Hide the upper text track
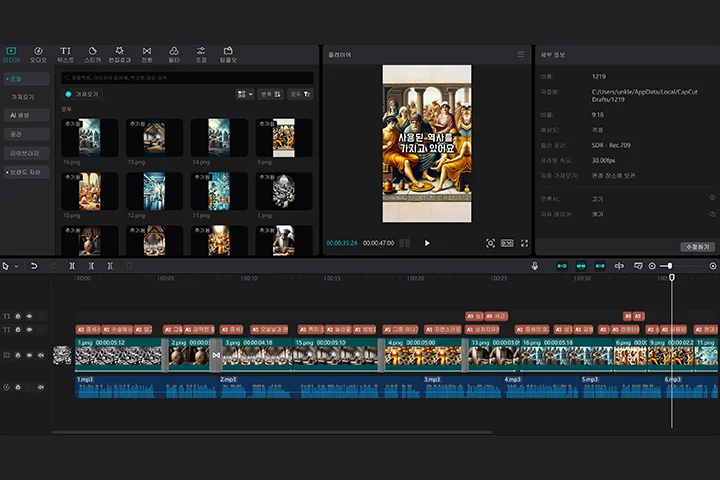The image size is (720, 480). 29,316
